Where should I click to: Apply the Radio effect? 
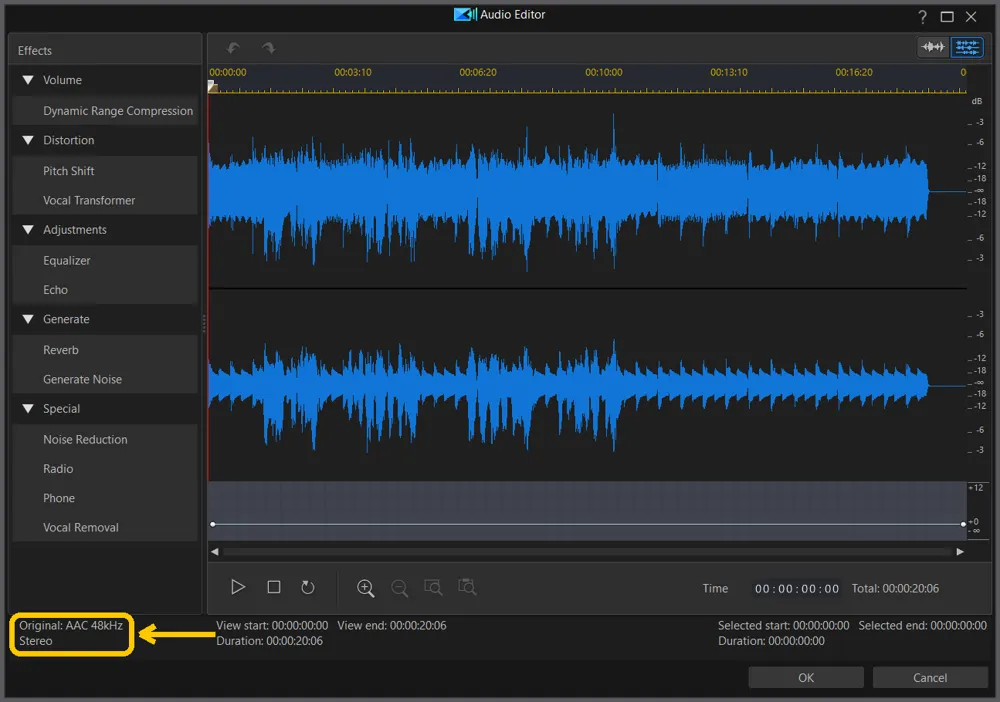(x=105, y=469)
